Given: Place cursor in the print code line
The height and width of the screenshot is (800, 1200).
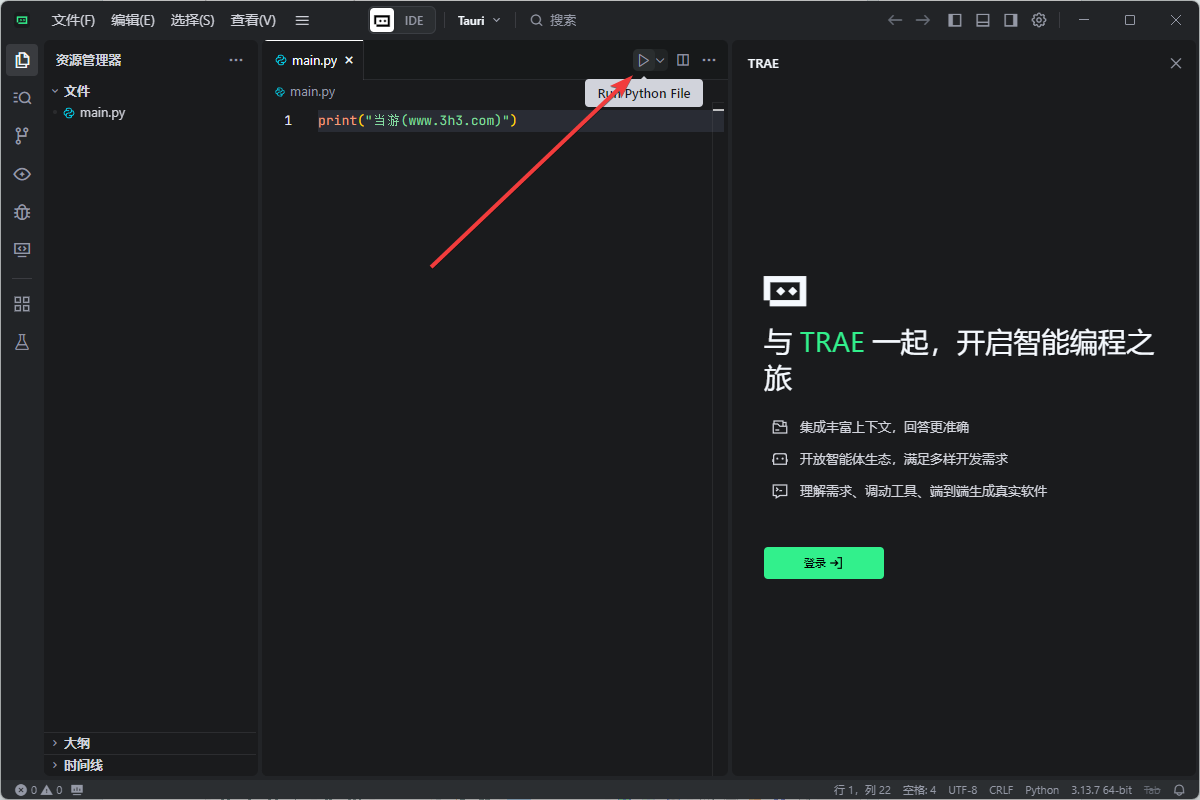Looking at the screenshot, I should (x=417, y=121).
